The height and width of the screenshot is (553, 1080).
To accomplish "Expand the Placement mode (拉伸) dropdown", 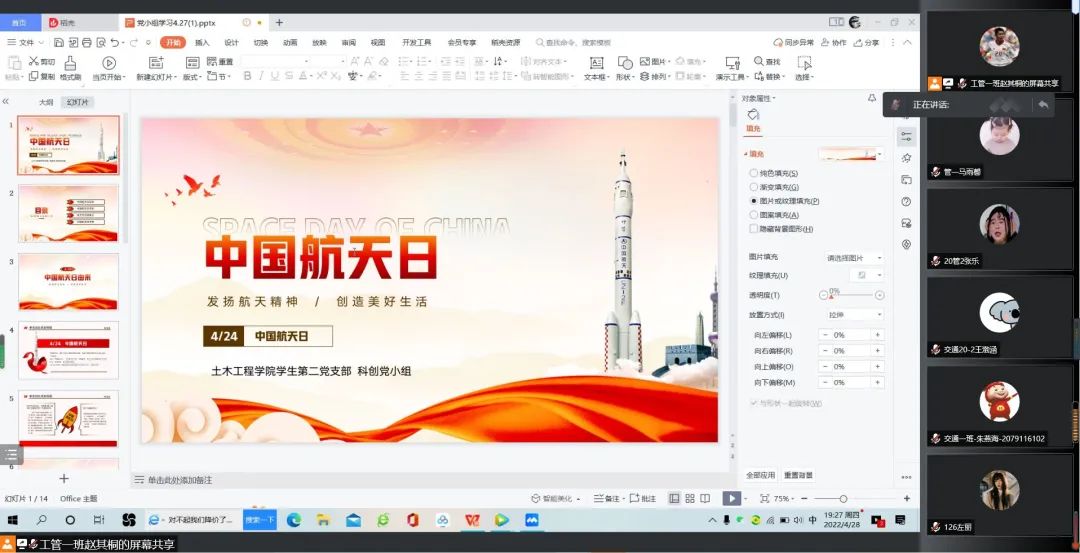I will [853, 315].
